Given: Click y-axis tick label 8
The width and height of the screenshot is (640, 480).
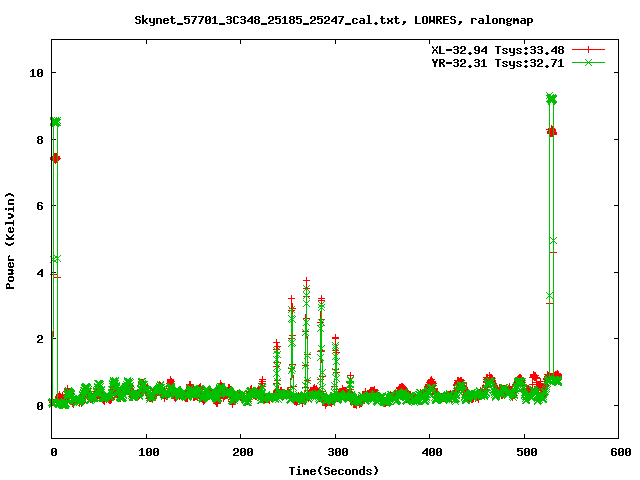Looking at the screenshot, I should tap(40, 140).
